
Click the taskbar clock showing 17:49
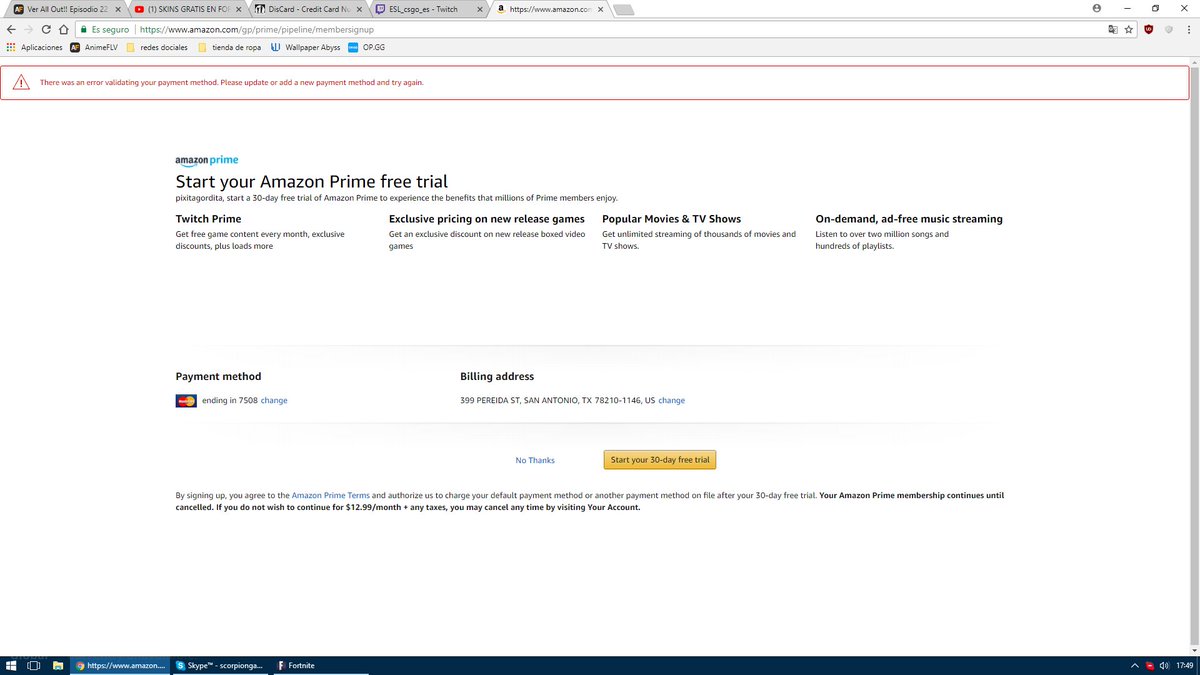1185,665
